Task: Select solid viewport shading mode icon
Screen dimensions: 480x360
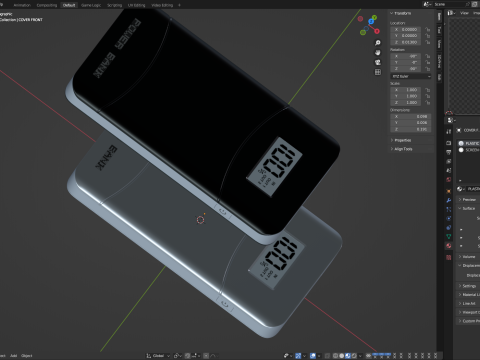Action: tap(342, 356)
